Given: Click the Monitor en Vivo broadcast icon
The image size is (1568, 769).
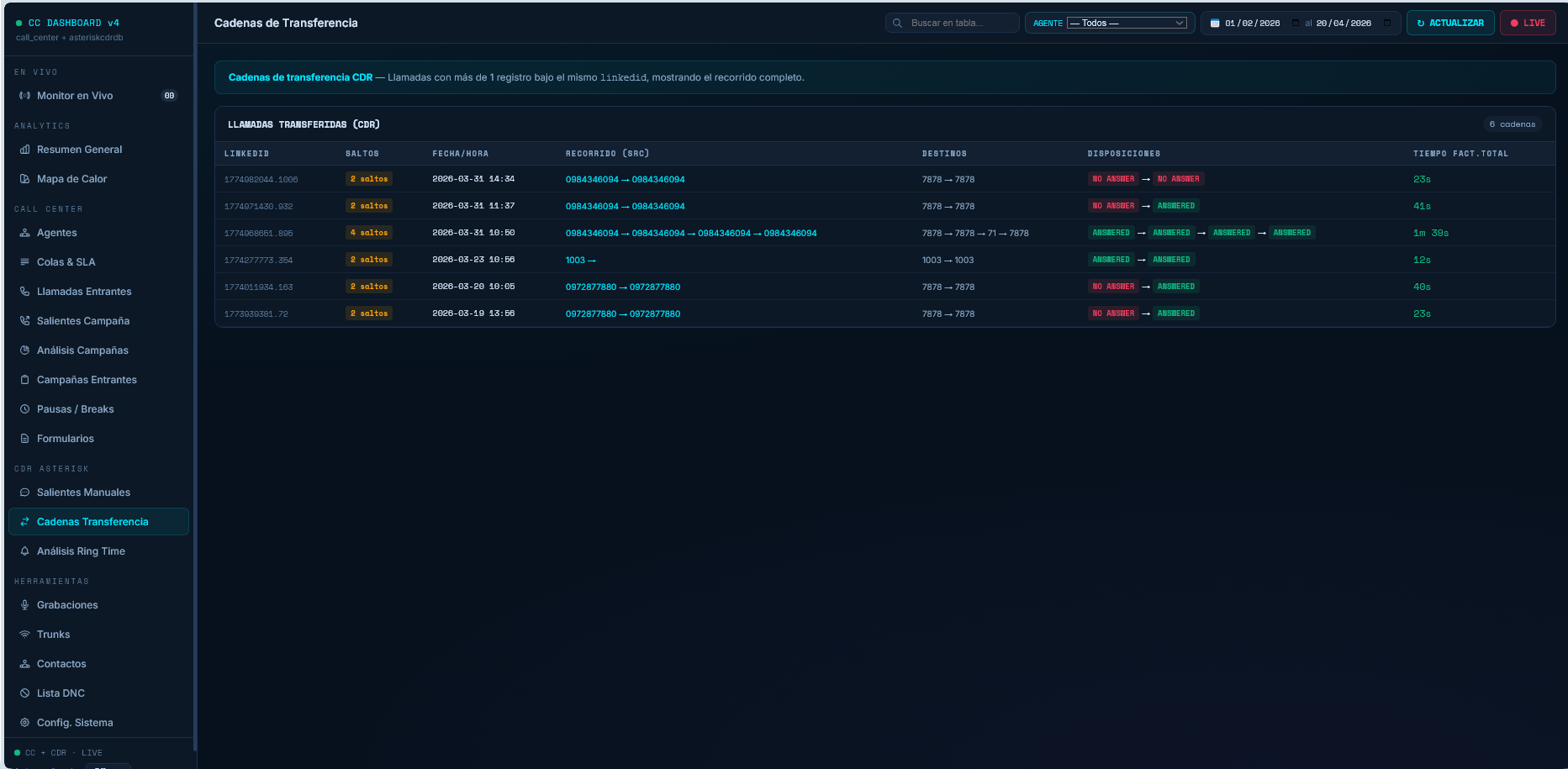Looking at the screenshot, I should (x=24, y=96).
